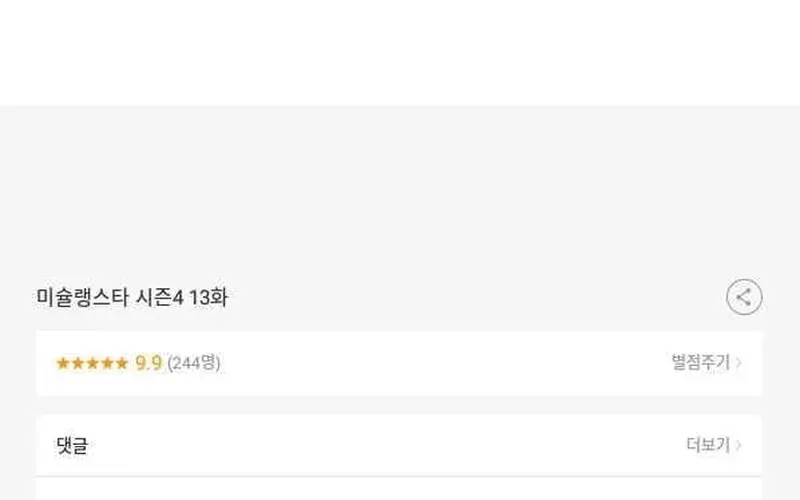
Task: Select the second rating star
Action: click(x=78, y=363)
